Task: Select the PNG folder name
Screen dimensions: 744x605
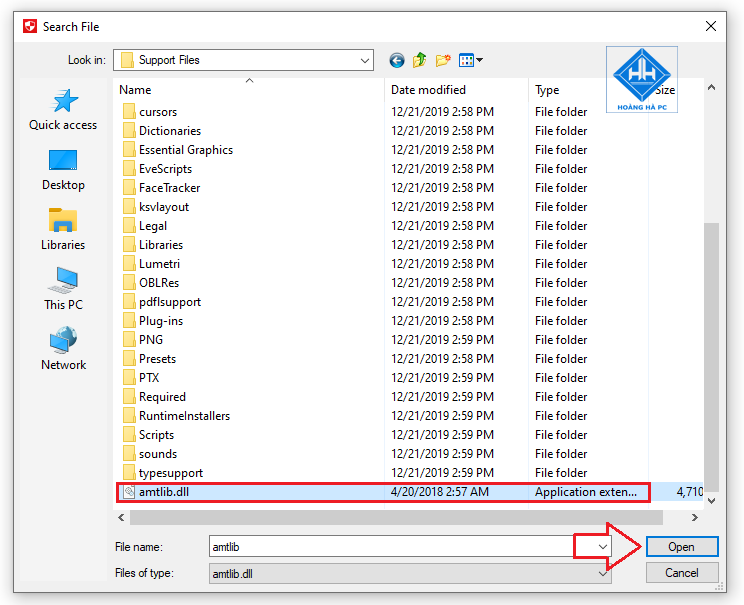Action: [151, 340]
